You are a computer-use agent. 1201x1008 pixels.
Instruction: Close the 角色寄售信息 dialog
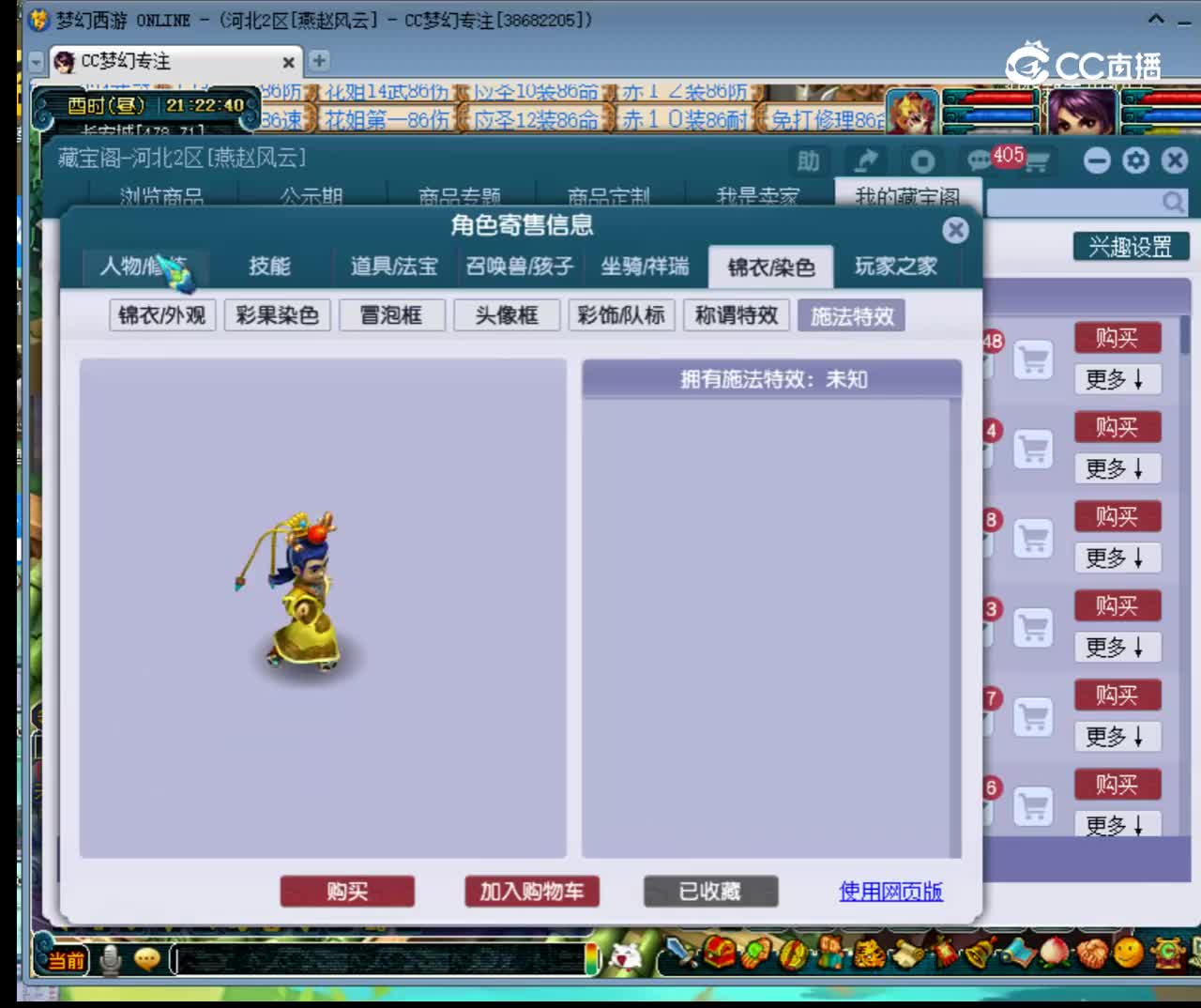[955, 230]
